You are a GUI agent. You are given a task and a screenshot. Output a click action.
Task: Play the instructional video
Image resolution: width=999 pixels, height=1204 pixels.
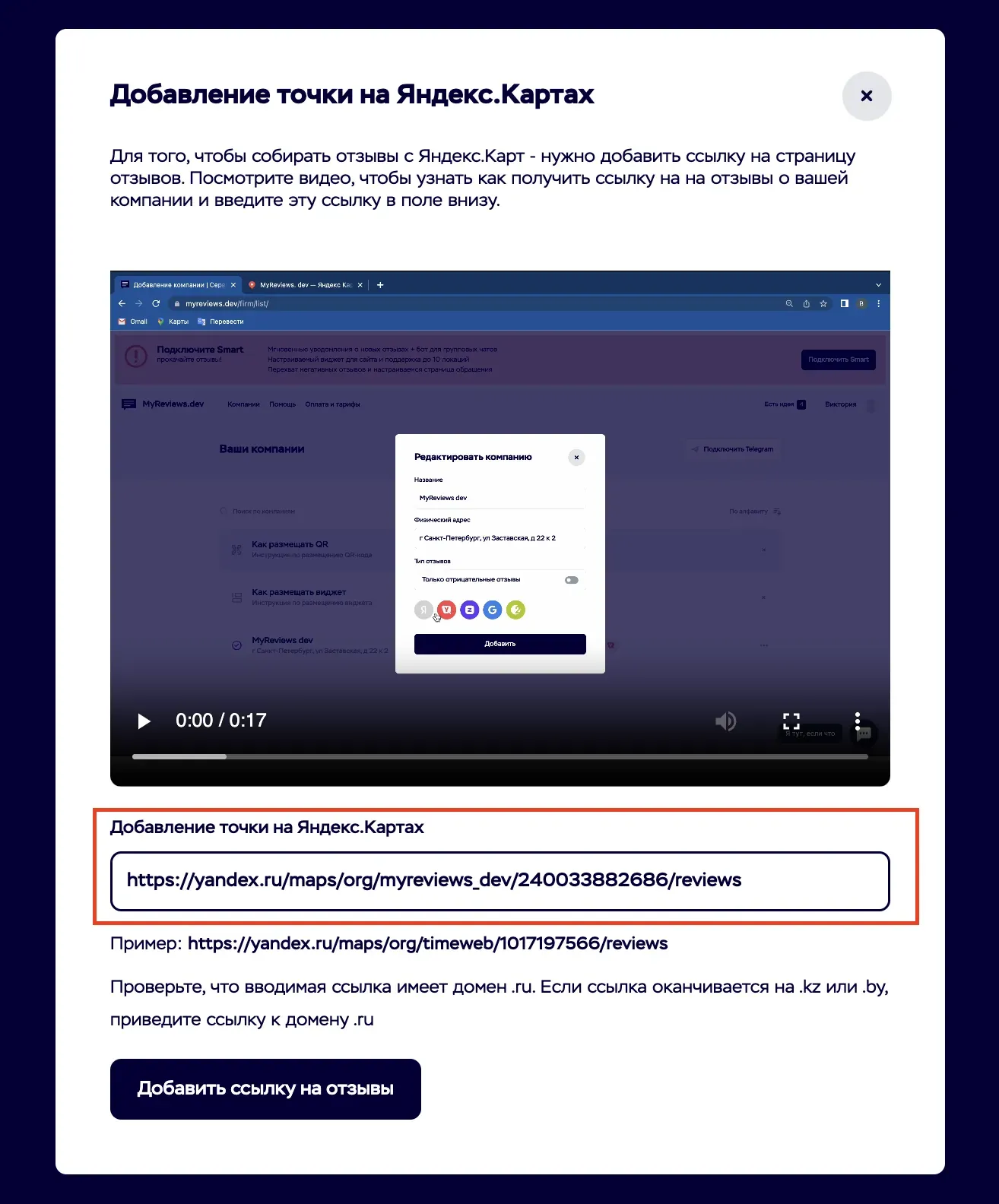point(144,721)
